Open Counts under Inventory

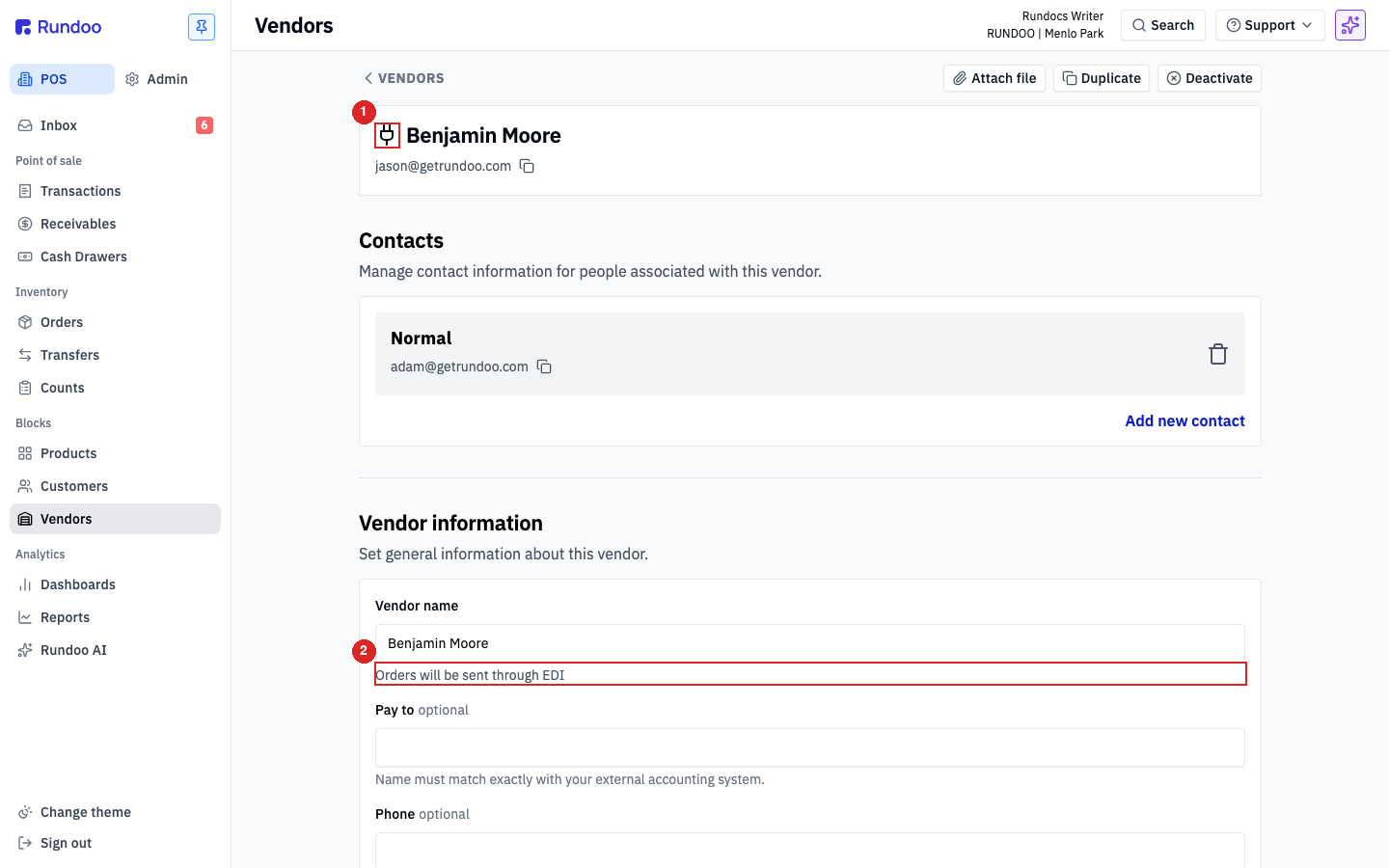click(x=115, y=388)
